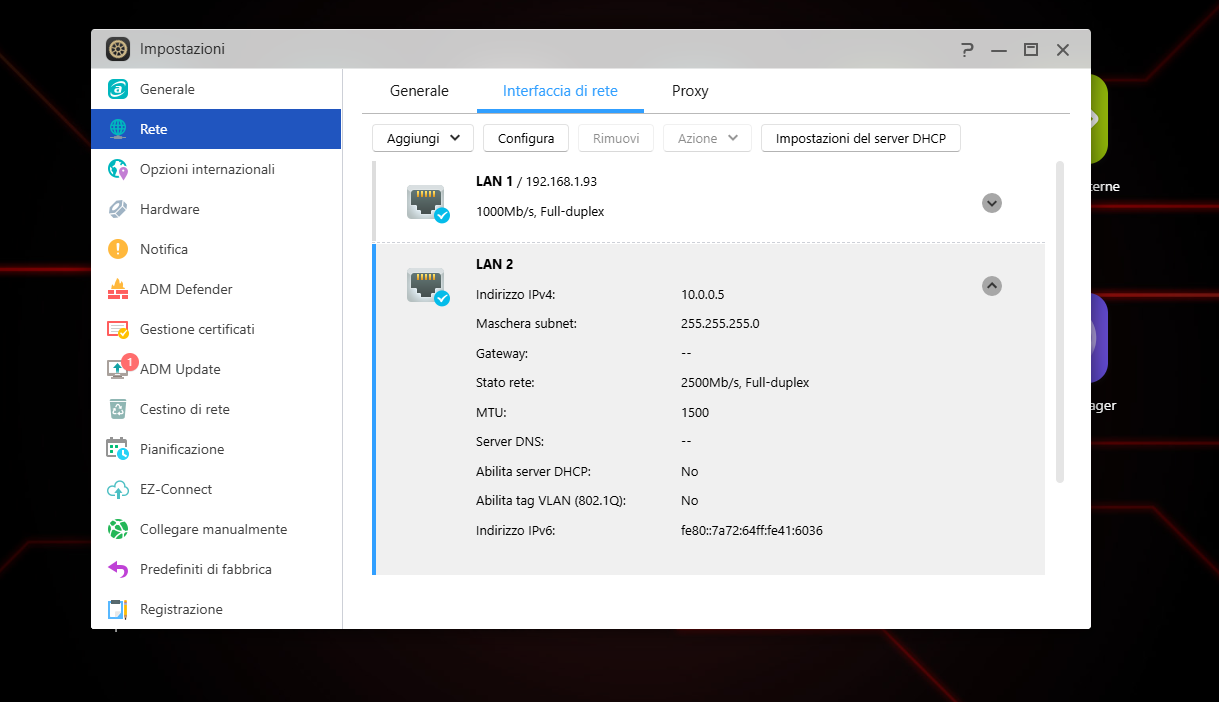
Task: Click the subnet mask value 255.255.255.0
Action: 720,324
